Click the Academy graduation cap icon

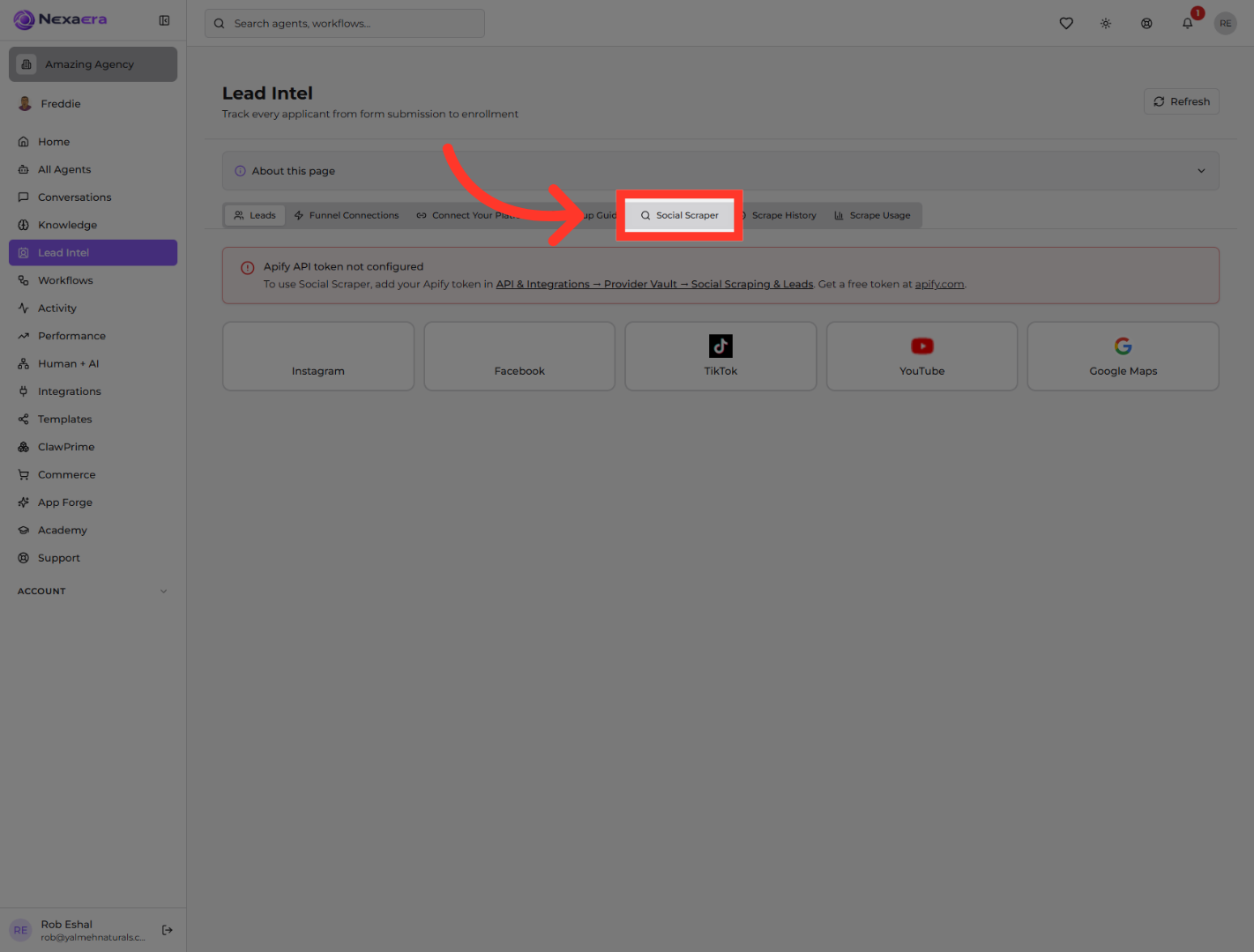pyautogui.click(x=24, y=531)
